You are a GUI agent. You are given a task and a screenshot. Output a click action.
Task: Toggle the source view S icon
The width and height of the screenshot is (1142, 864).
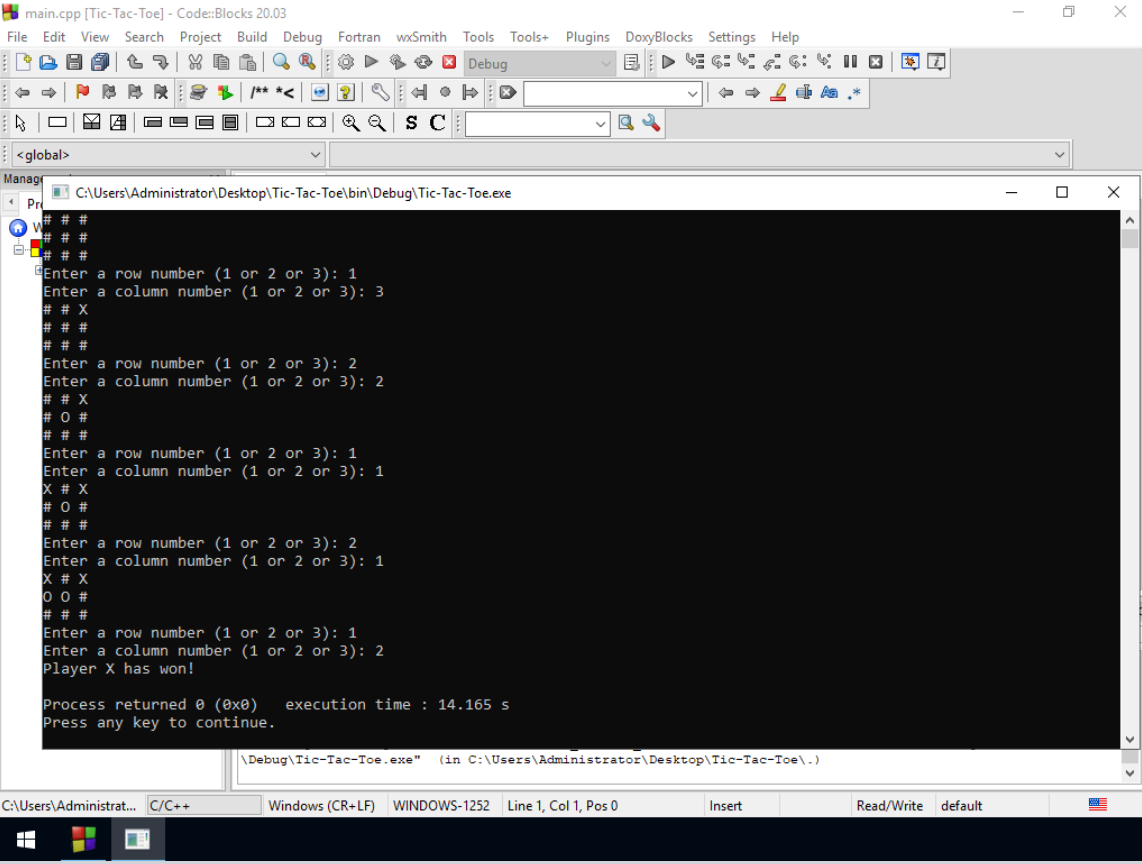(411, 123)
